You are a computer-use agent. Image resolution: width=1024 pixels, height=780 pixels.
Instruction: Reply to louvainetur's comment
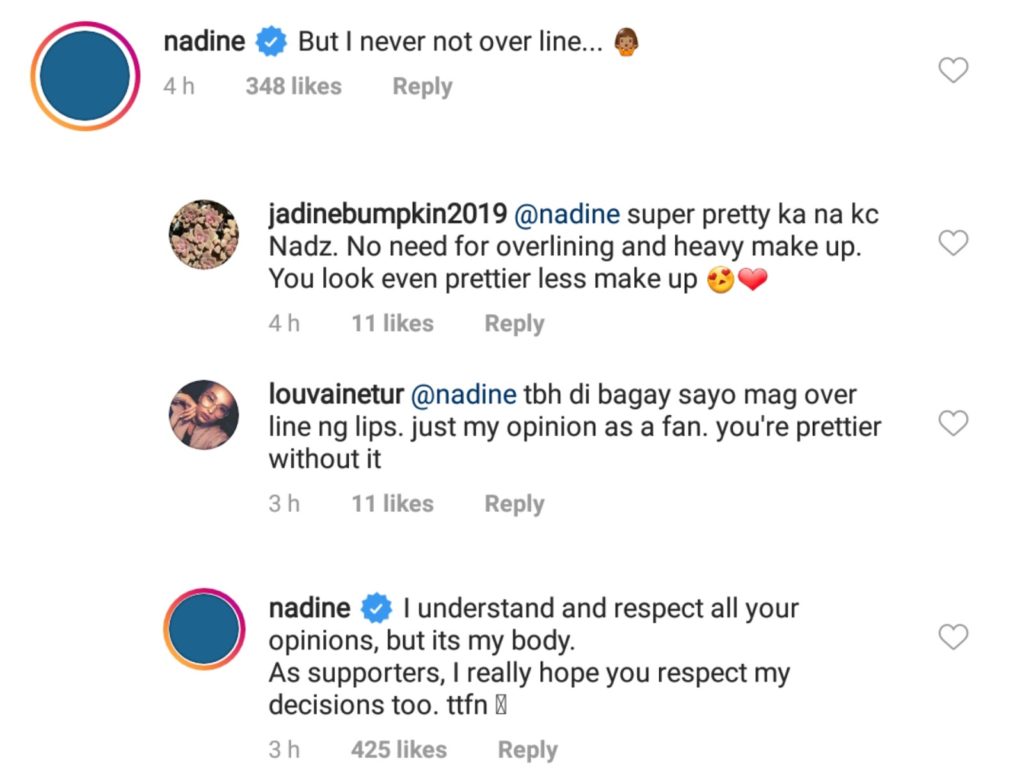click(514, 504)
